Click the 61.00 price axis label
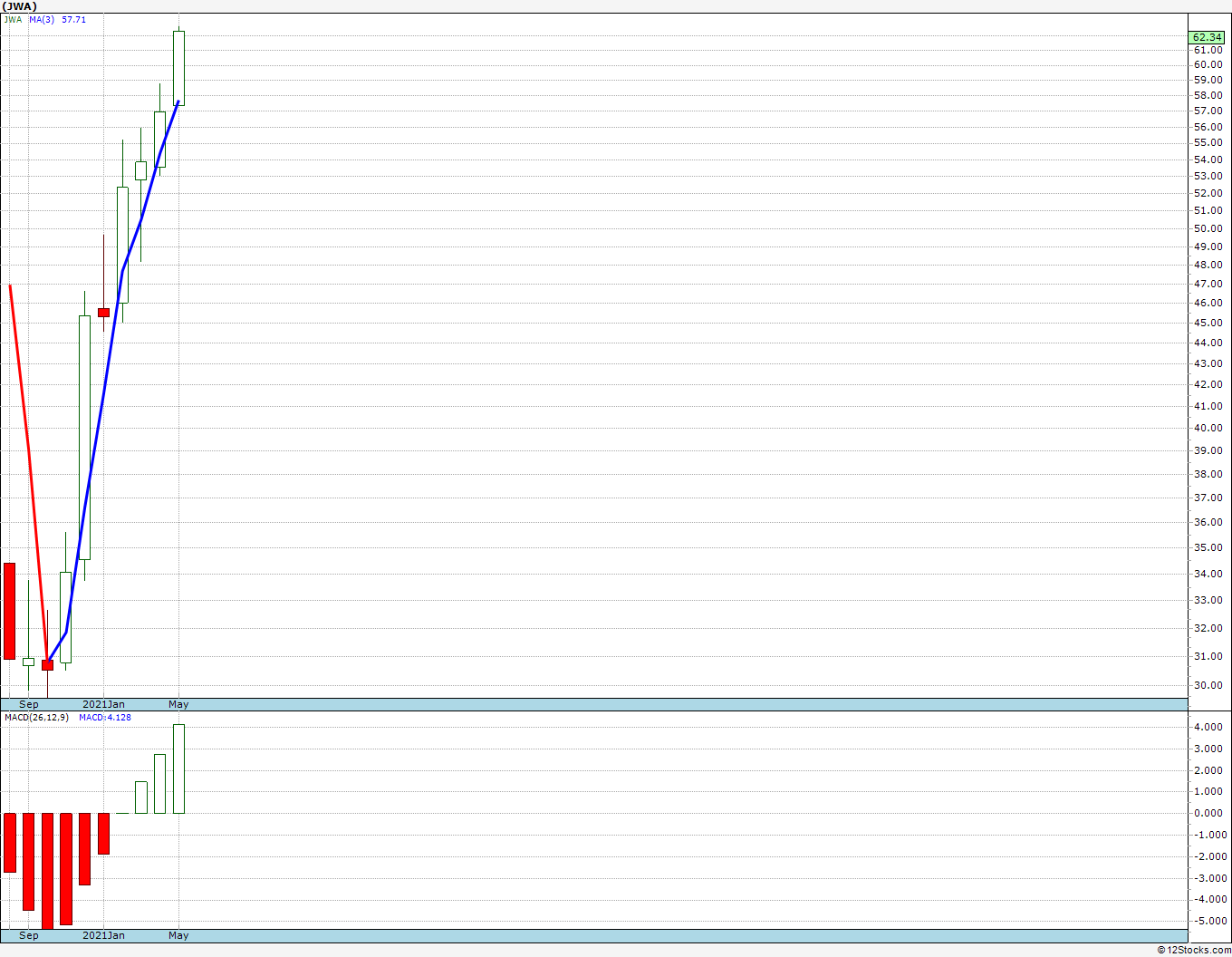Screen dimensions: 1232x957 (1207, 50)
